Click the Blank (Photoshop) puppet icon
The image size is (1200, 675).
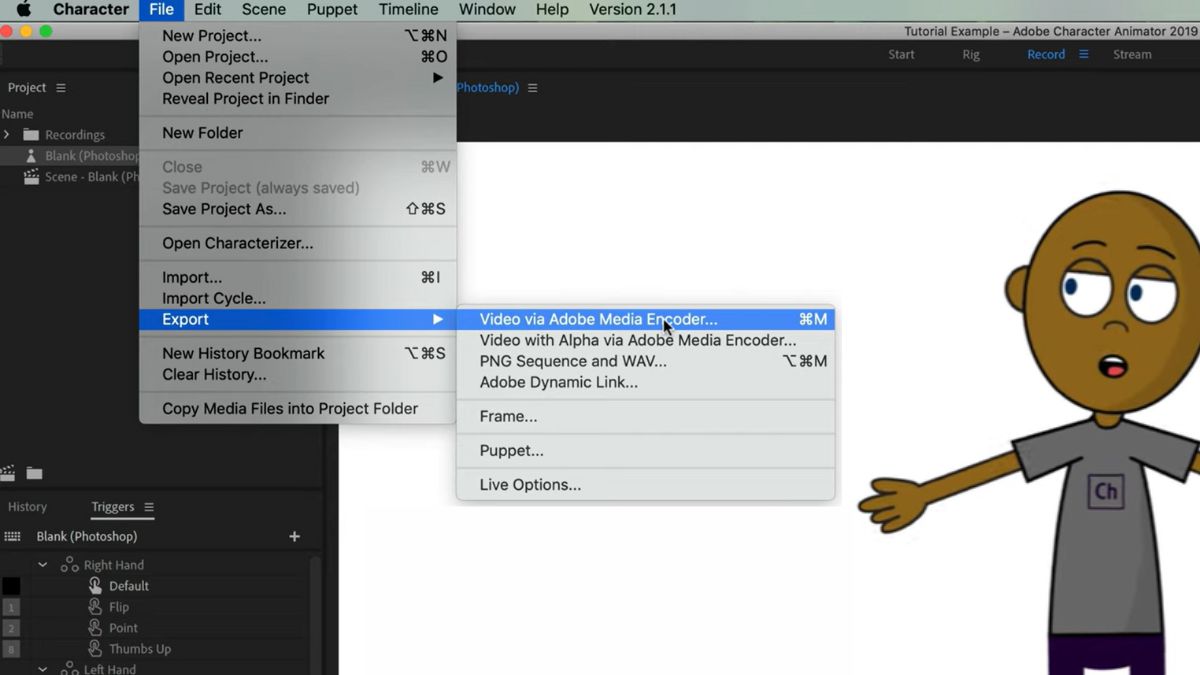point(31,156)
